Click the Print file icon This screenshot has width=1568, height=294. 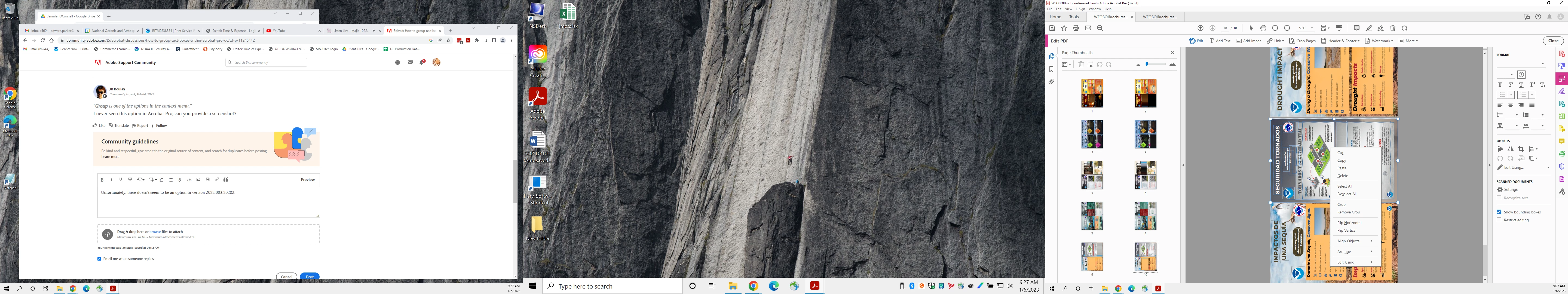(1076, 28)
